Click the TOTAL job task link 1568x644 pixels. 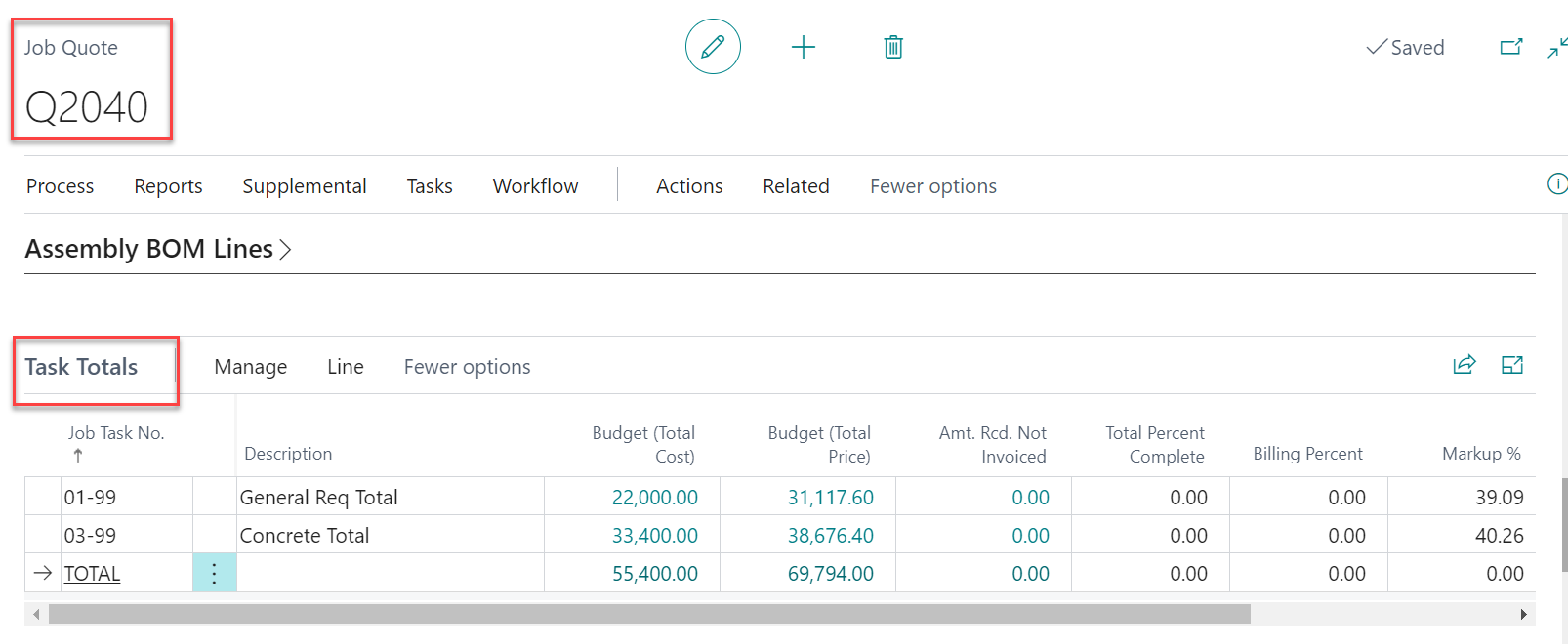coord(92,574)
